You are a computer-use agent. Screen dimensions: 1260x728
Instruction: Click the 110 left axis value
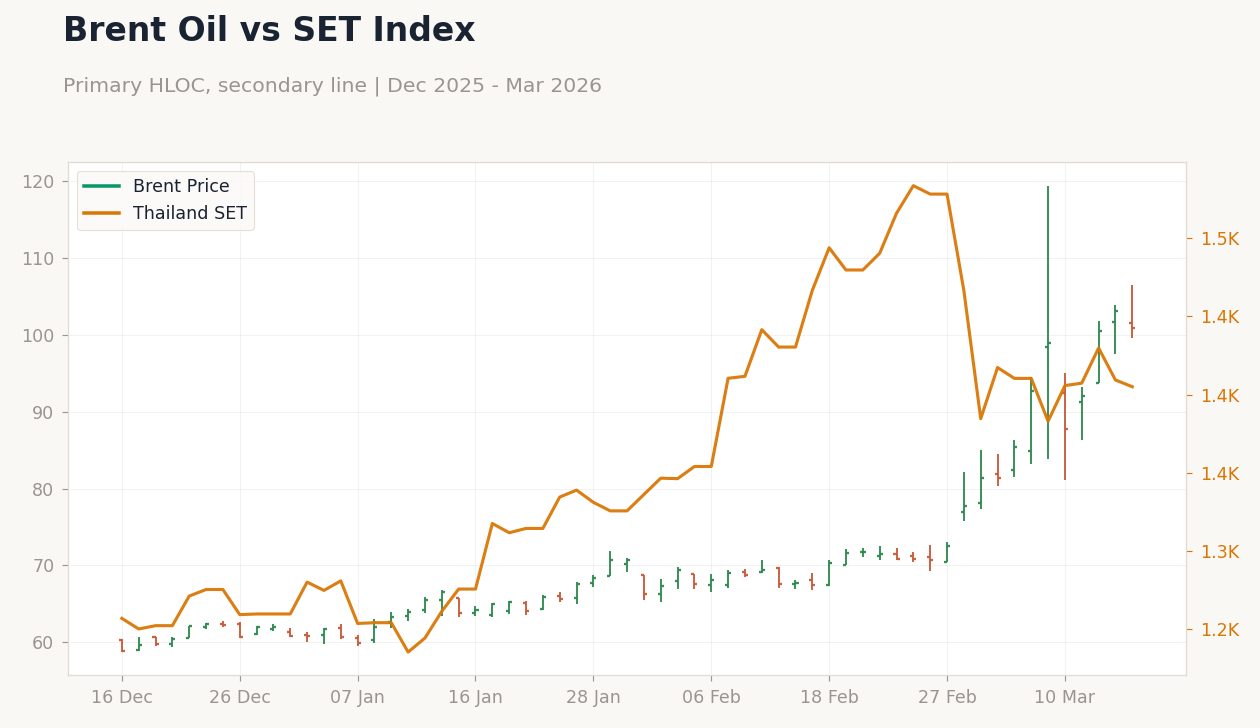pos(38,259)
